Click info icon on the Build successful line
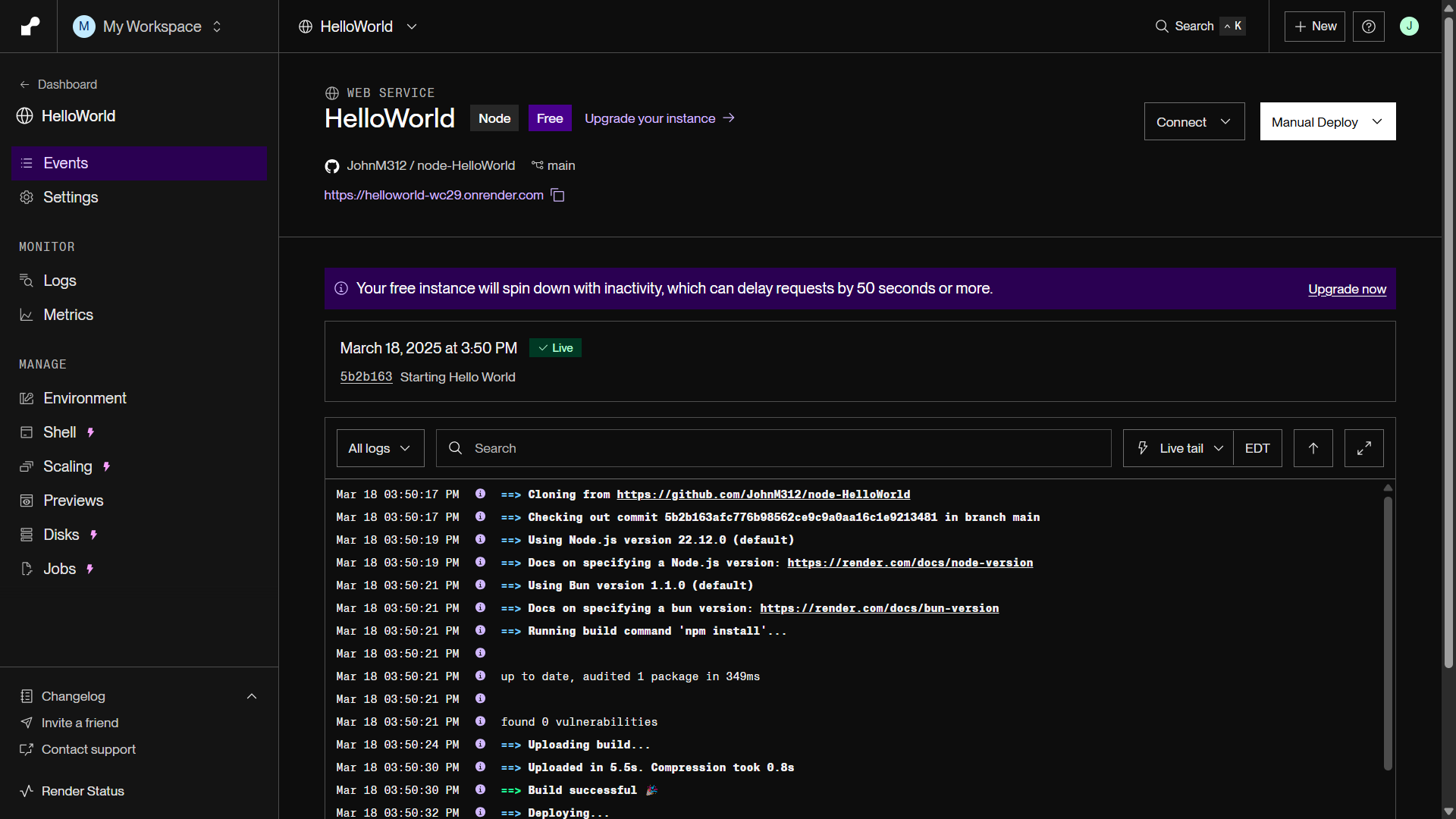The image size is (1456, 819). coord(480,789)
